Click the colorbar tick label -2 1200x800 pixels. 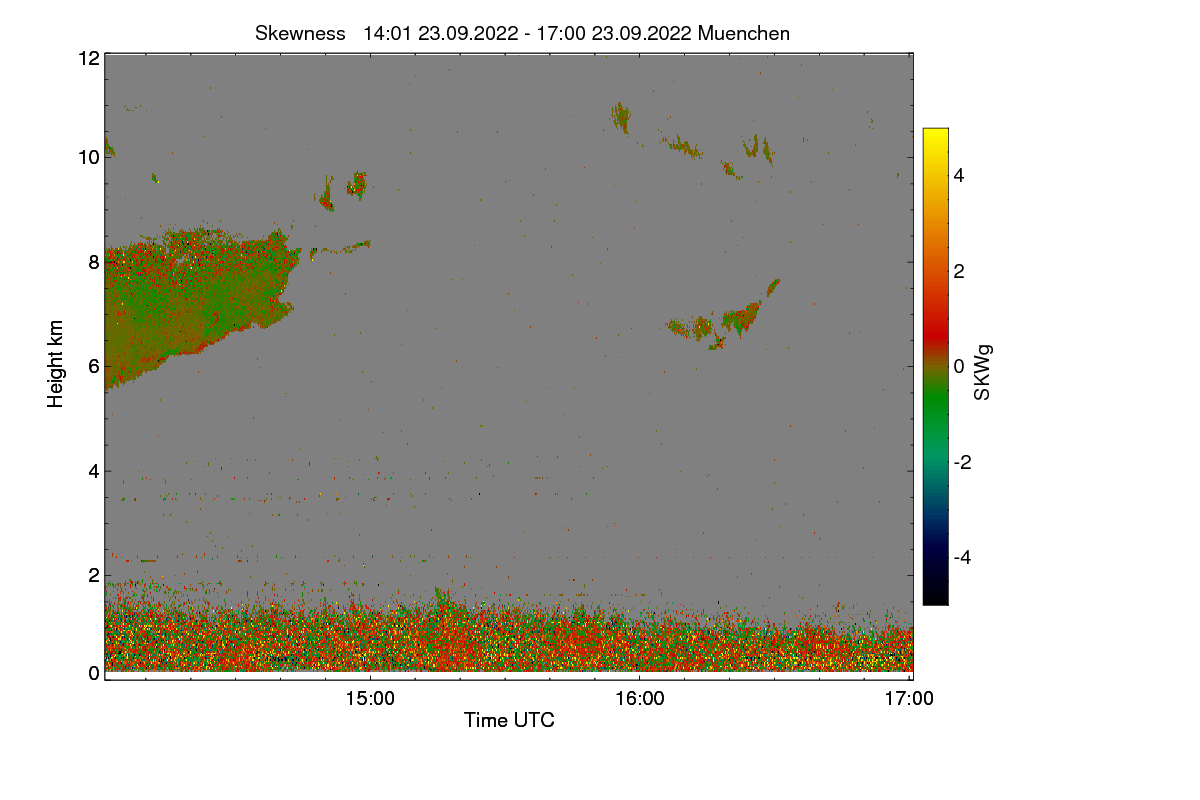[x=964, y=462]
